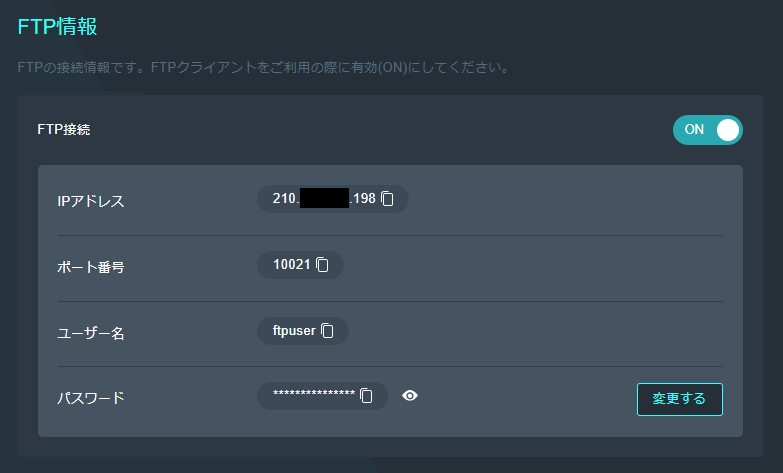
Task: Show the password with eye icon
Action: pyautogui.click(x=410, y=396)
